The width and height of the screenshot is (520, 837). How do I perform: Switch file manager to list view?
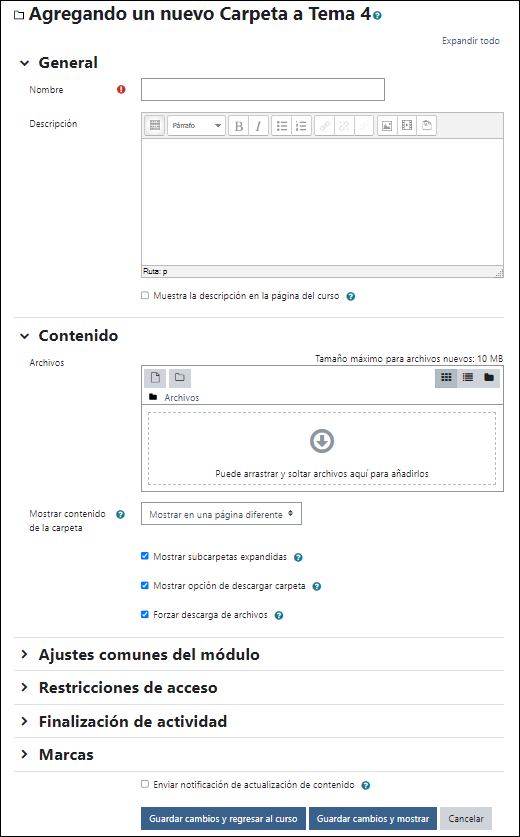468,378
